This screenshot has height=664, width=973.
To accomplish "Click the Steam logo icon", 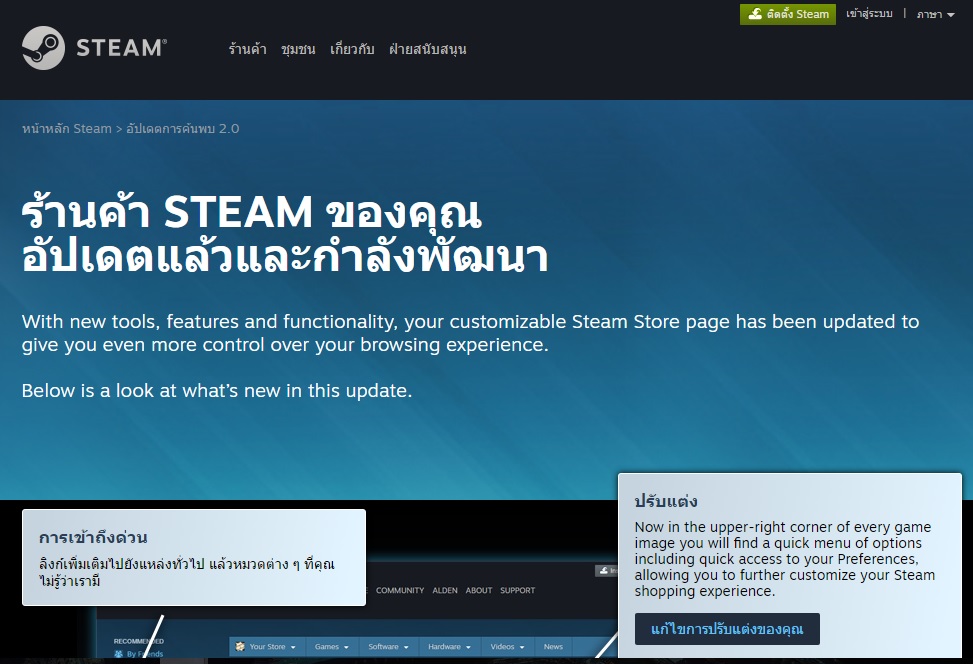I will coord(43,48).
